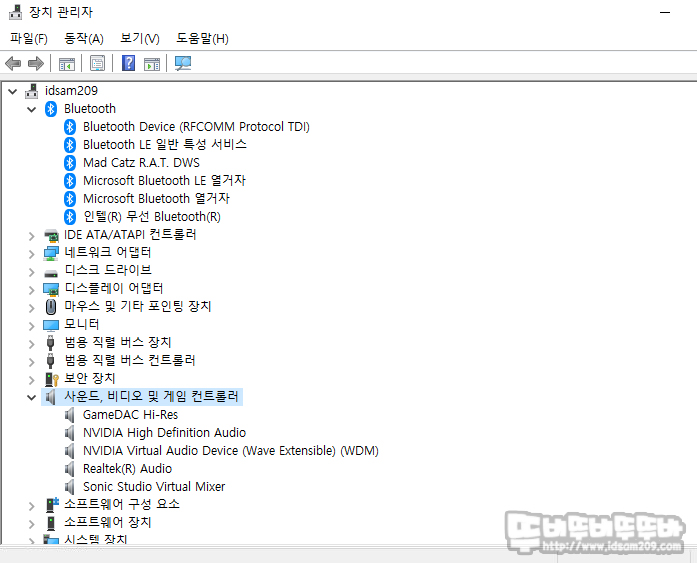Image resolution: width=697 pixels, height=563 pixels.
Task: Click the Realtek(R) Audio speaker icon
Action: [69, 469]
